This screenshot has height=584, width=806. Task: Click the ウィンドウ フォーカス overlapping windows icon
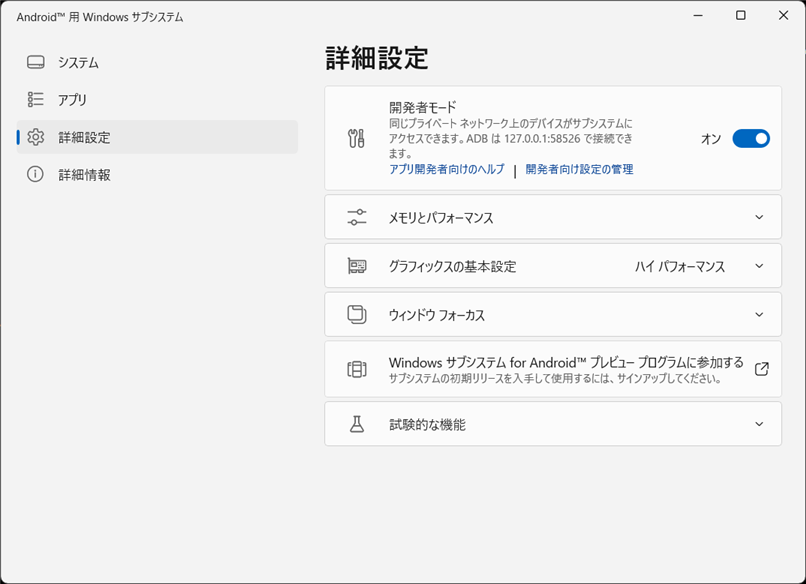(x=357, y=315)
